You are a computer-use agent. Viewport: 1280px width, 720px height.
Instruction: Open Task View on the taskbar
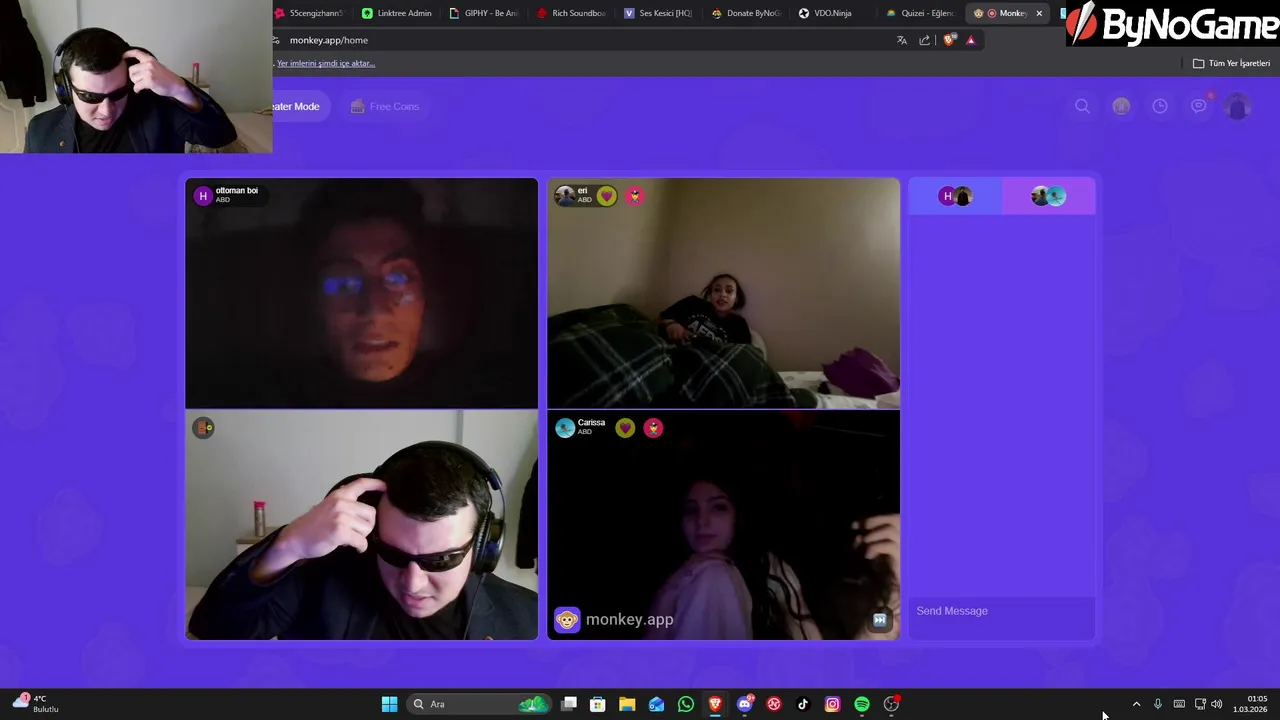tap(569, 704)
